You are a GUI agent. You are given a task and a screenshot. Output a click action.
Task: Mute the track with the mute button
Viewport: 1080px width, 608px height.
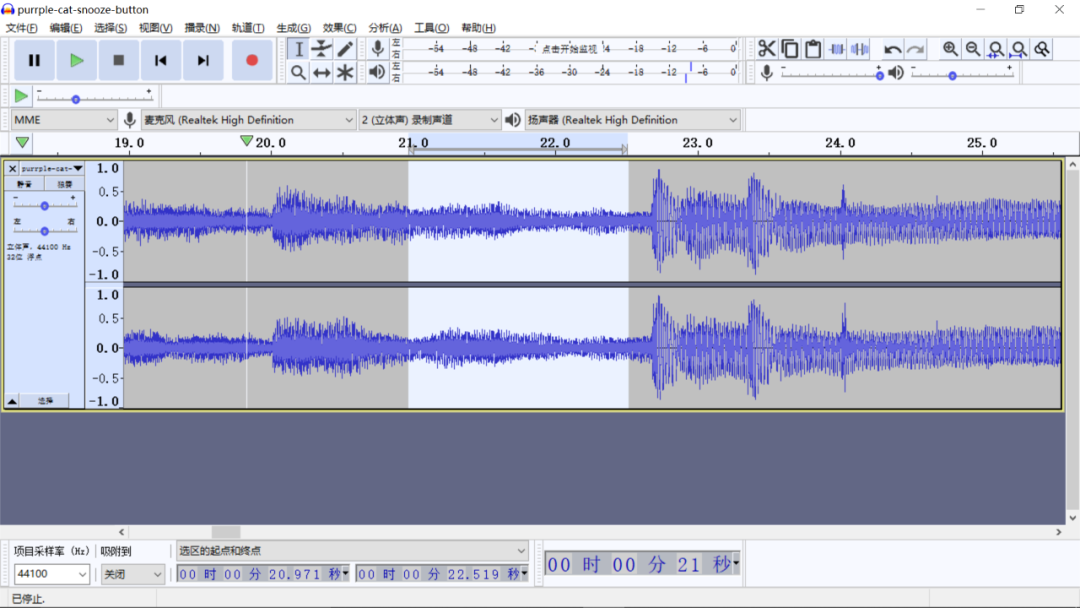coord(24,184)
